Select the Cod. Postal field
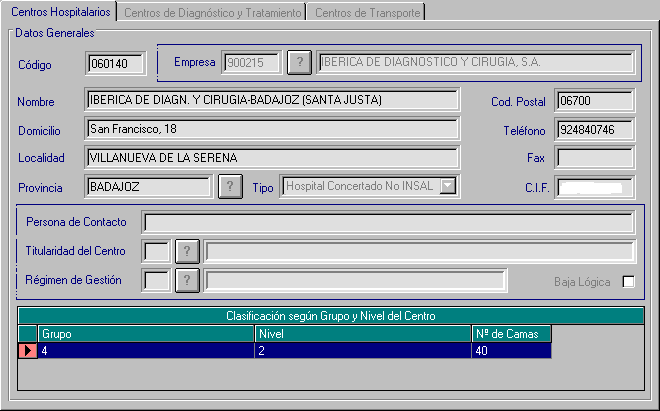 [x=595, y=101]
